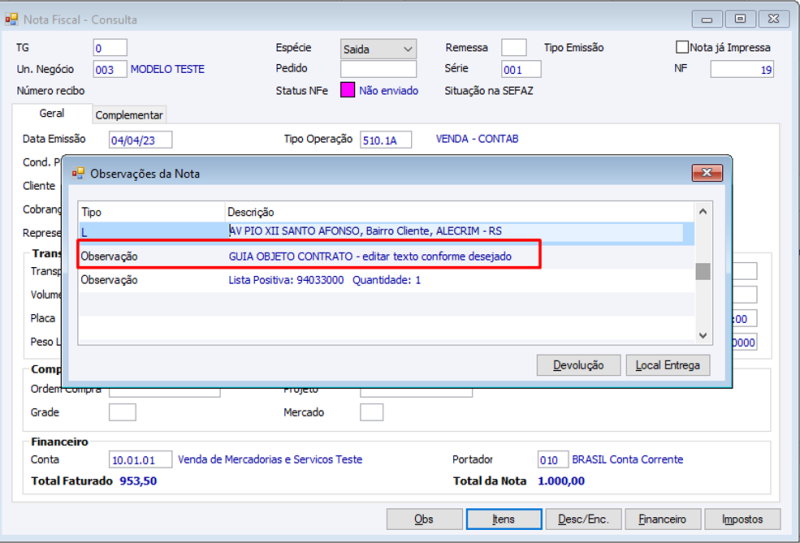Click the L type cell in first row
The height and width of the screenshot is (543, 800).
click(x=152, y=232)
